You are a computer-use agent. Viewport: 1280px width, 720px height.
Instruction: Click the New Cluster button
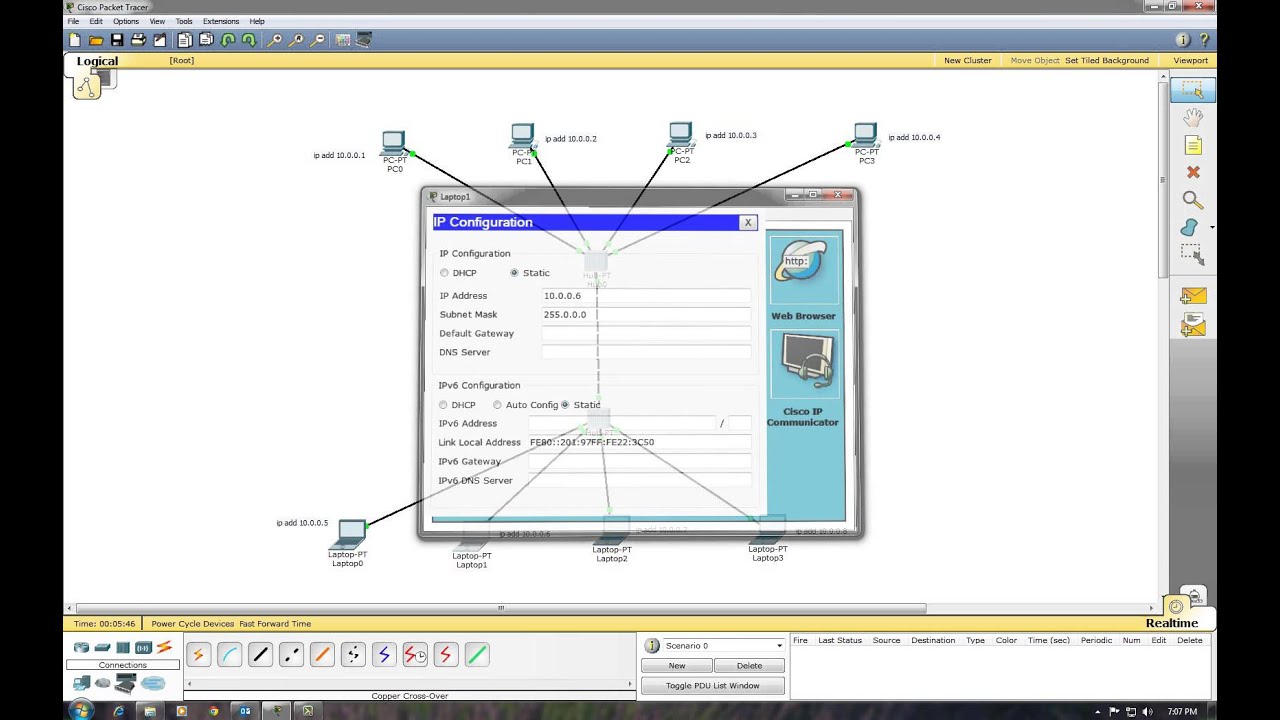click(x=968, y=60)
